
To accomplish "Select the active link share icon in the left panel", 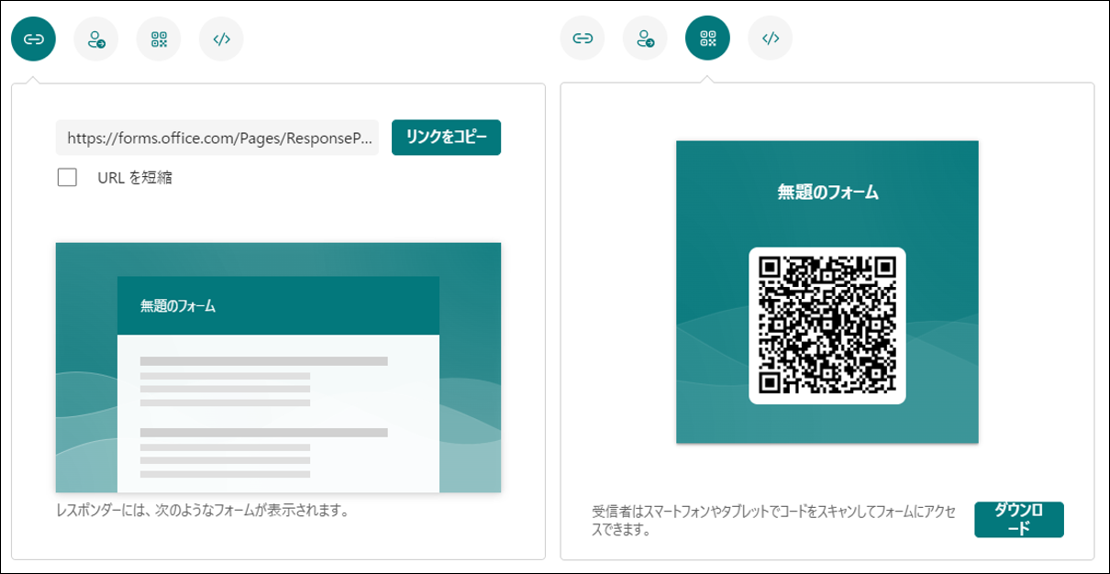I will (33, 39).
